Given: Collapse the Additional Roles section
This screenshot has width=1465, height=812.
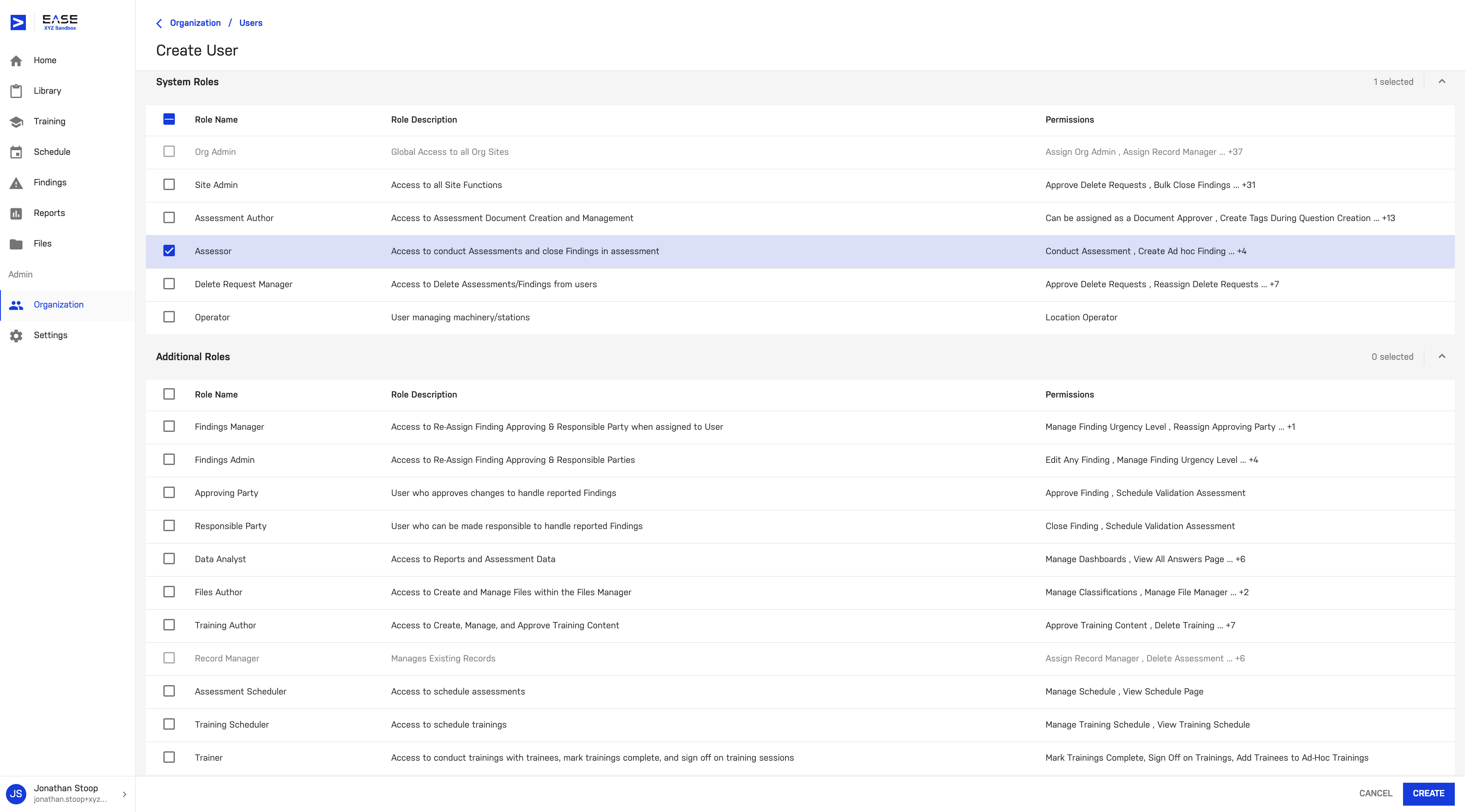Looking at the screenshot, I should [x=1442, y=356].
